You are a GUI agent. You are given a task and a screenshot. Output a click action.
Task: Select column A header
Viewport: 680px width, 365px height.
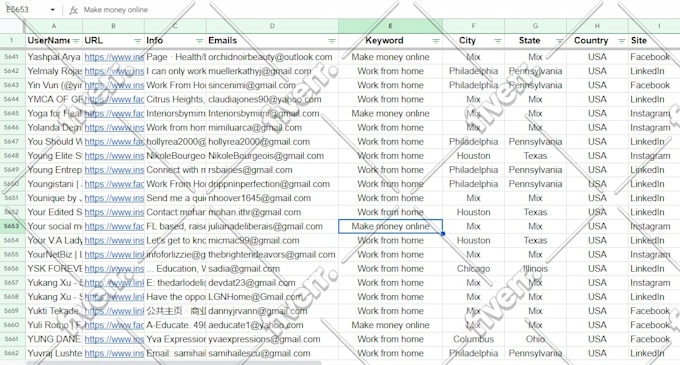tap(54, 26)
